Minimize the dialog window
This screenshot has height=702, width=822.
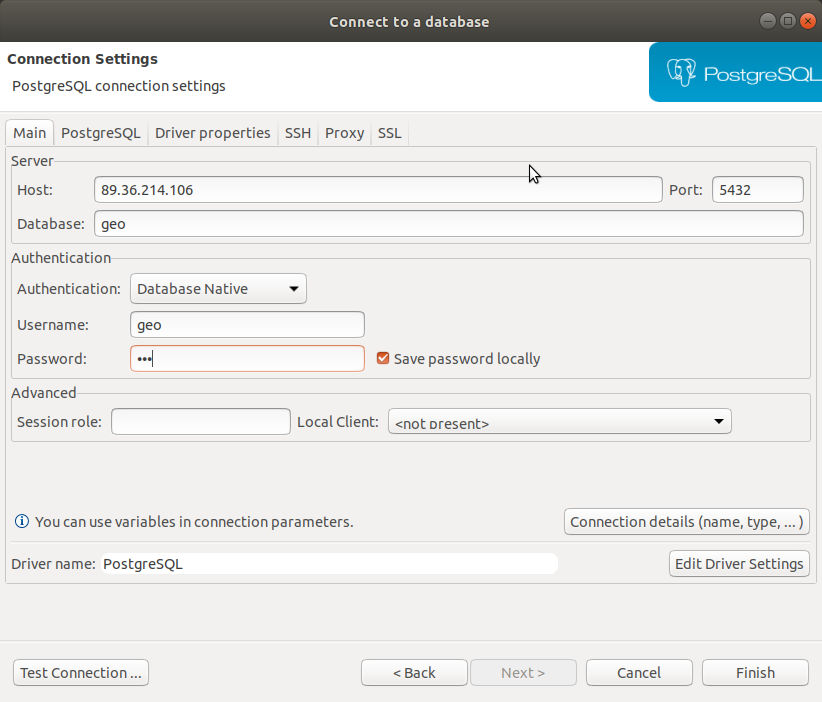click(767, 21)
